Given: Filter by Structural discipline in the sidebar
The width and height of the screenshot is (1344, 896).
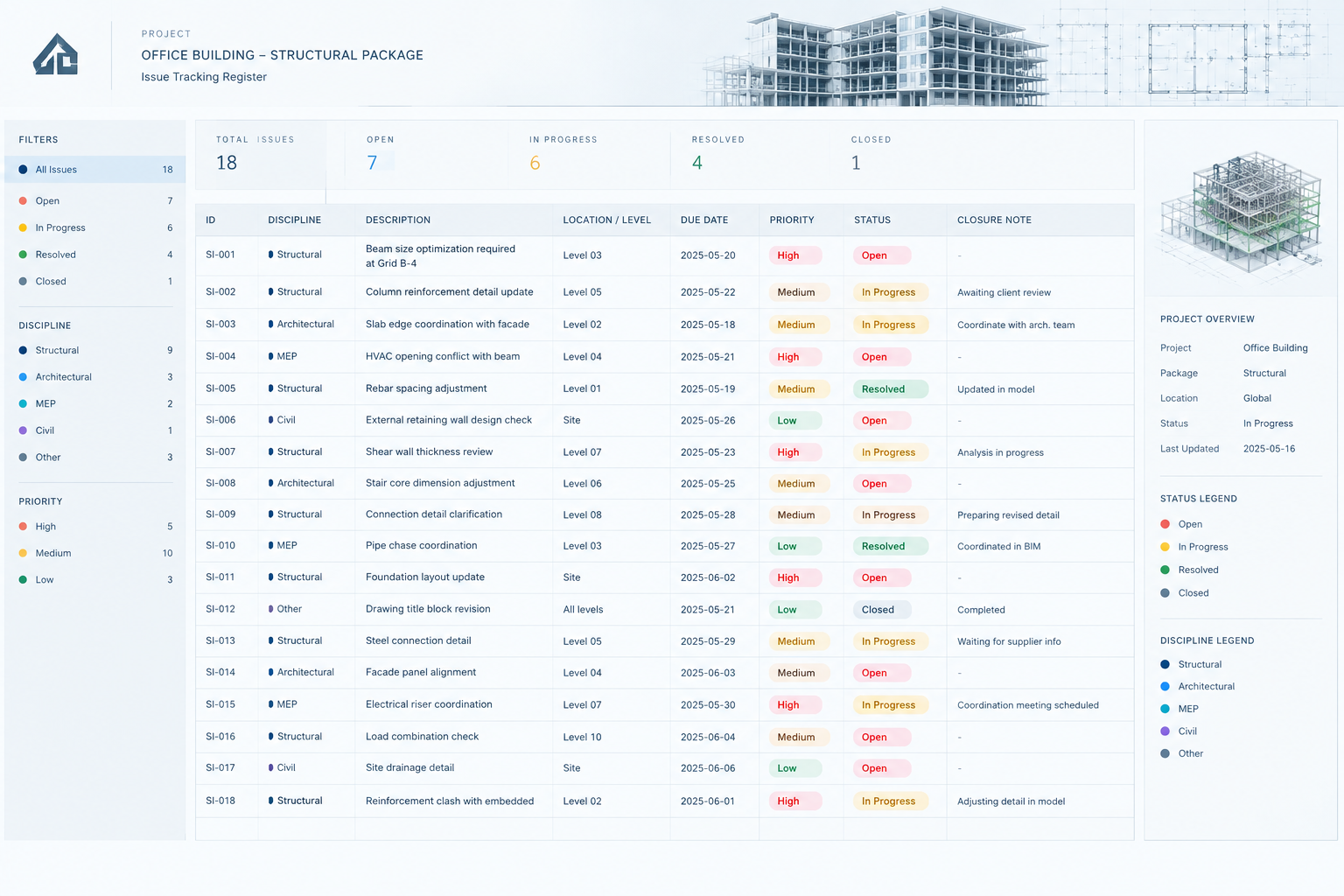Looking at the screenshot, I should [x=94, y=350].
